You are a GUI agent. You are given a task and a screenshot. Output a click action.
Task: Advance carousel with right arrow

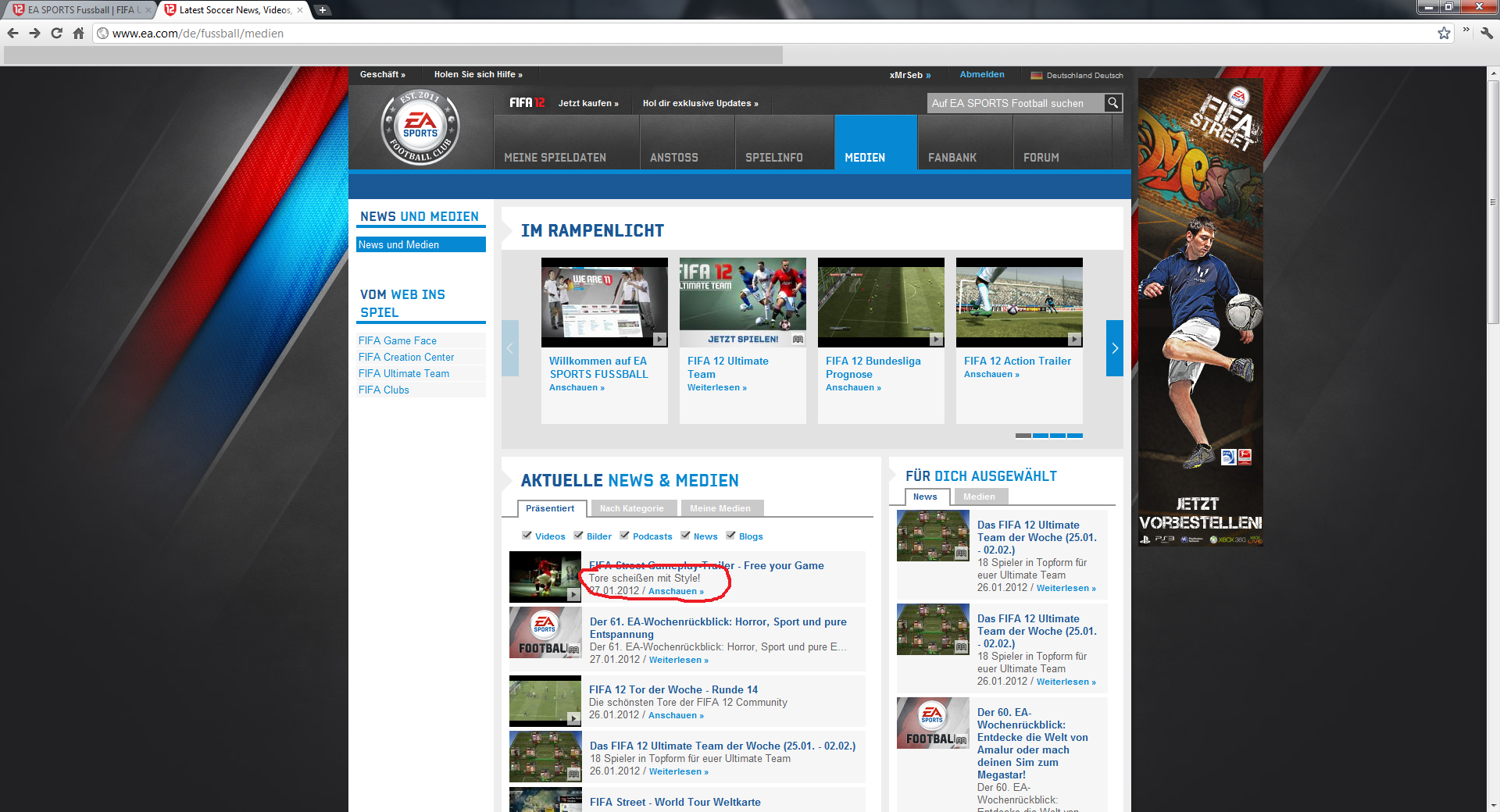coord(1115,348)
